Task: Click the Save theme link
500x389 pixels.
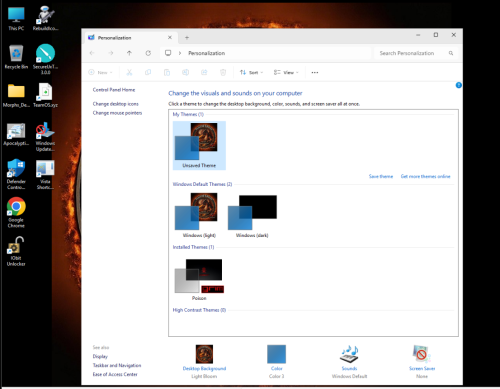Action: [x=381, y=176]
